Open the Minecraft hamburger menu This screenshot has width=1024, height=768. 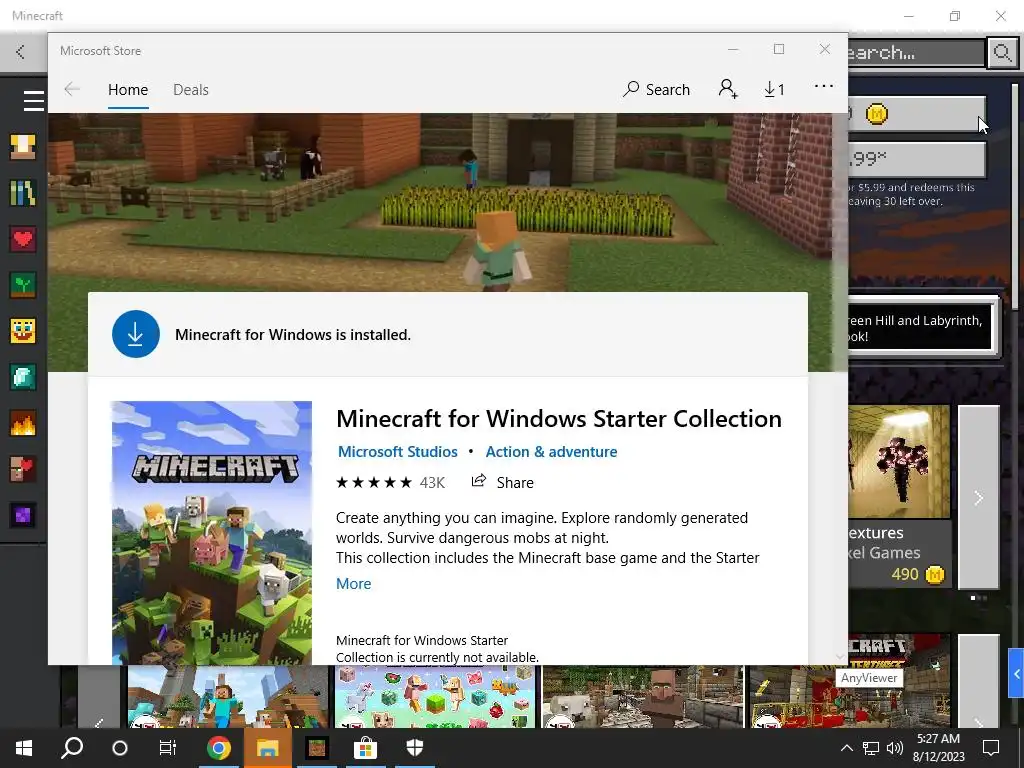click(x=33, y=101)
